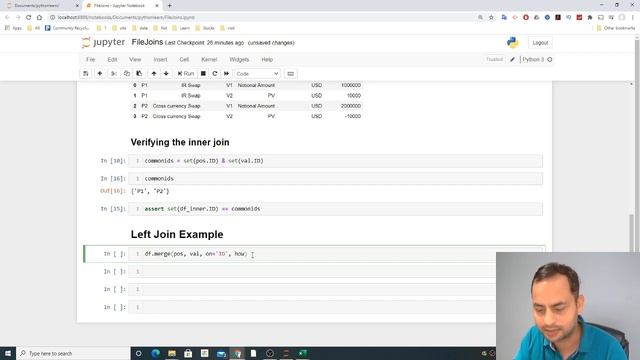Viewport: 640px width, 360px height.
Task: Open the Stocks bookmark folder
Action: pyautogui.click(x=205, y=28)
